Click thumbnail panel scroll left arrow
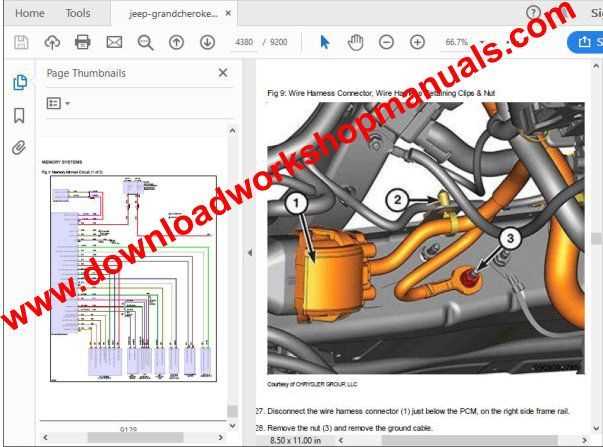Screen dimensions: 603x447 pyautogui.click(x=45, y=437)
